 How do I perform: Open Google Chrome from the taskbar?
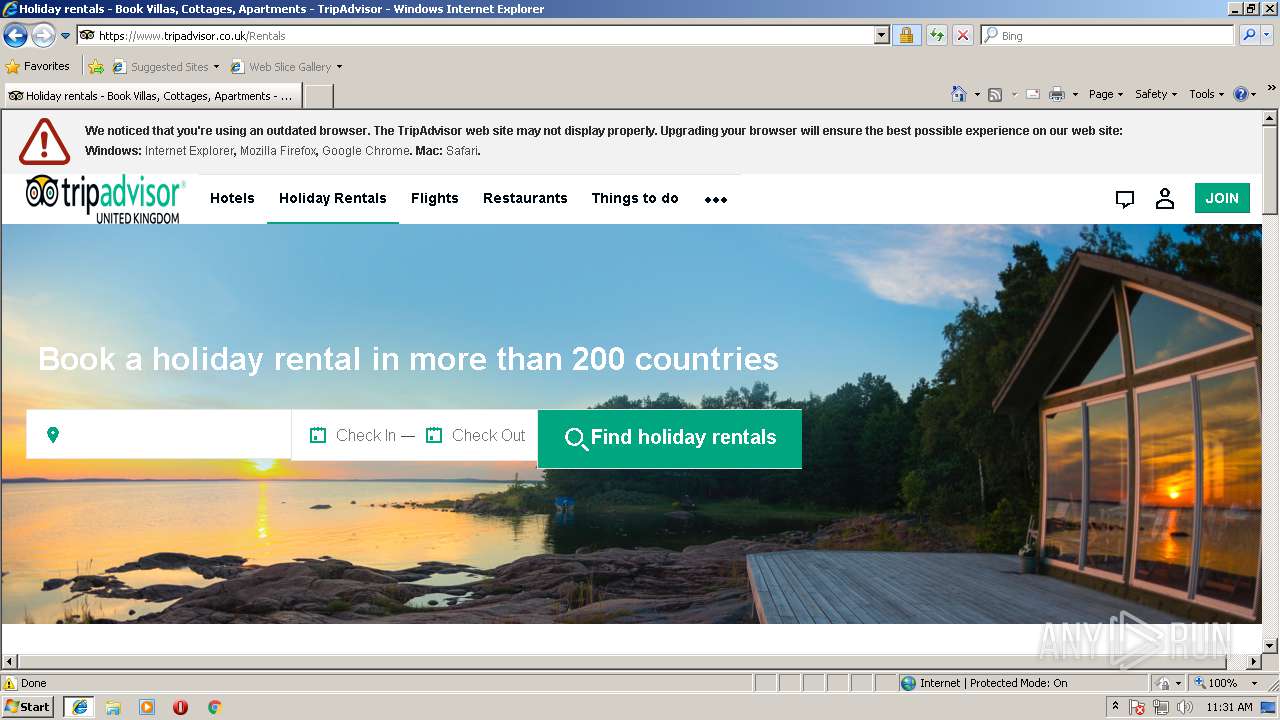[214, 707]
